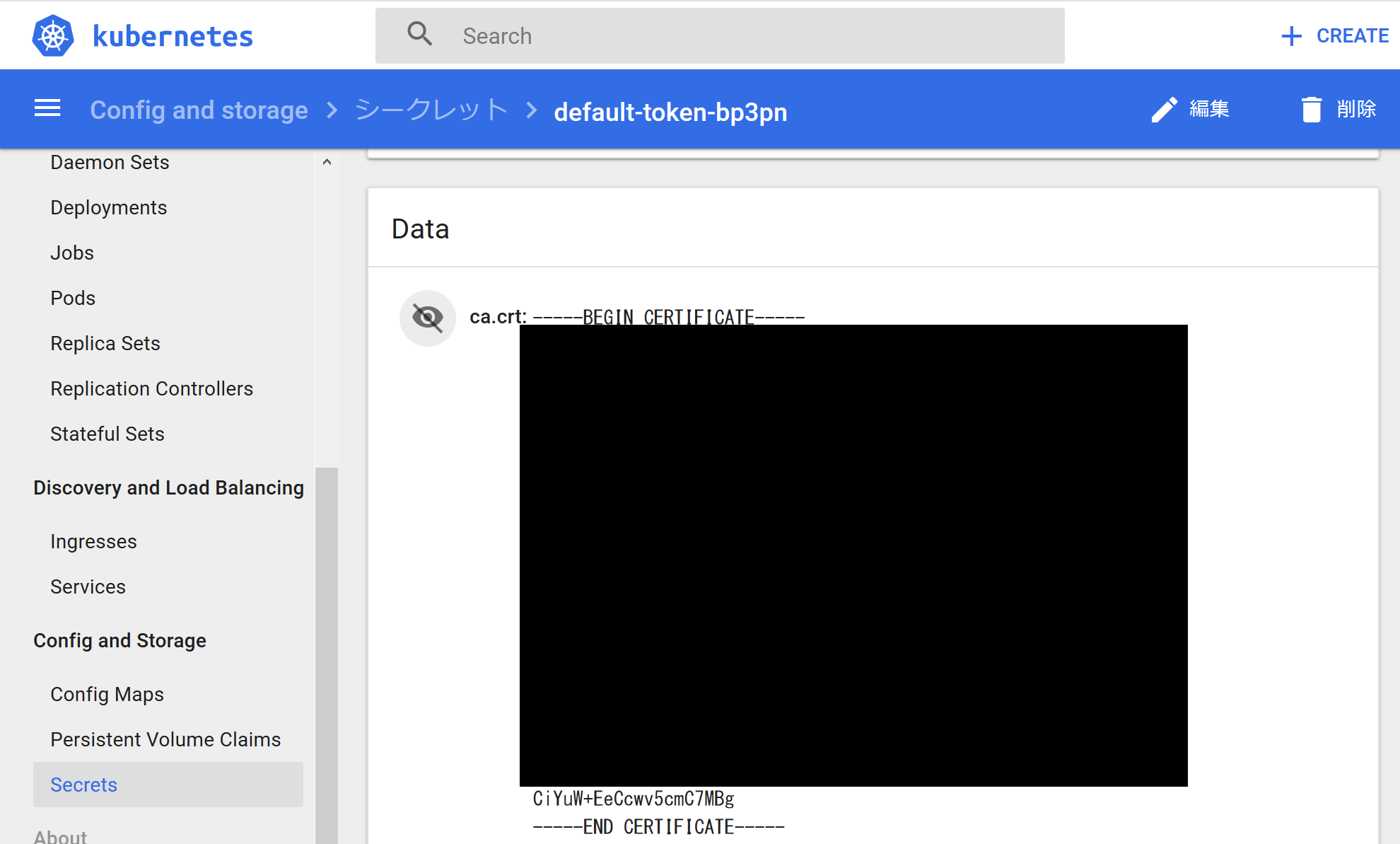1400x844 pixels.
Task: Open Persistent Volume Claims
Action: 165,739
